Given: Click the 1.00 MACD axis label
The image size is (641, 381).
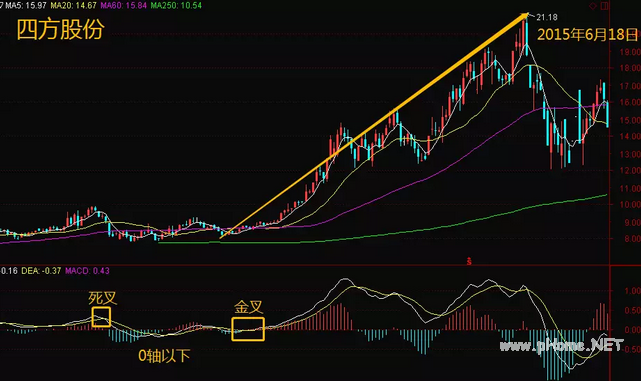Looking at the screenshot, I should [x=633, y=291].
